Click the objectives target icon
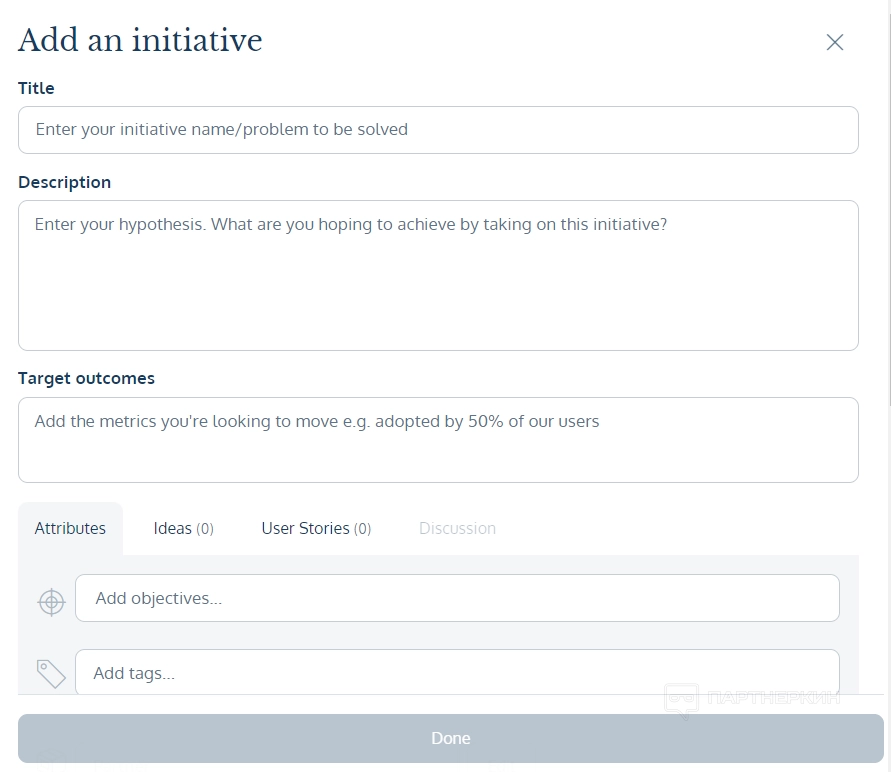Image resolution: width=891 pixels, height=772 pixels. (x=51, y=601)
